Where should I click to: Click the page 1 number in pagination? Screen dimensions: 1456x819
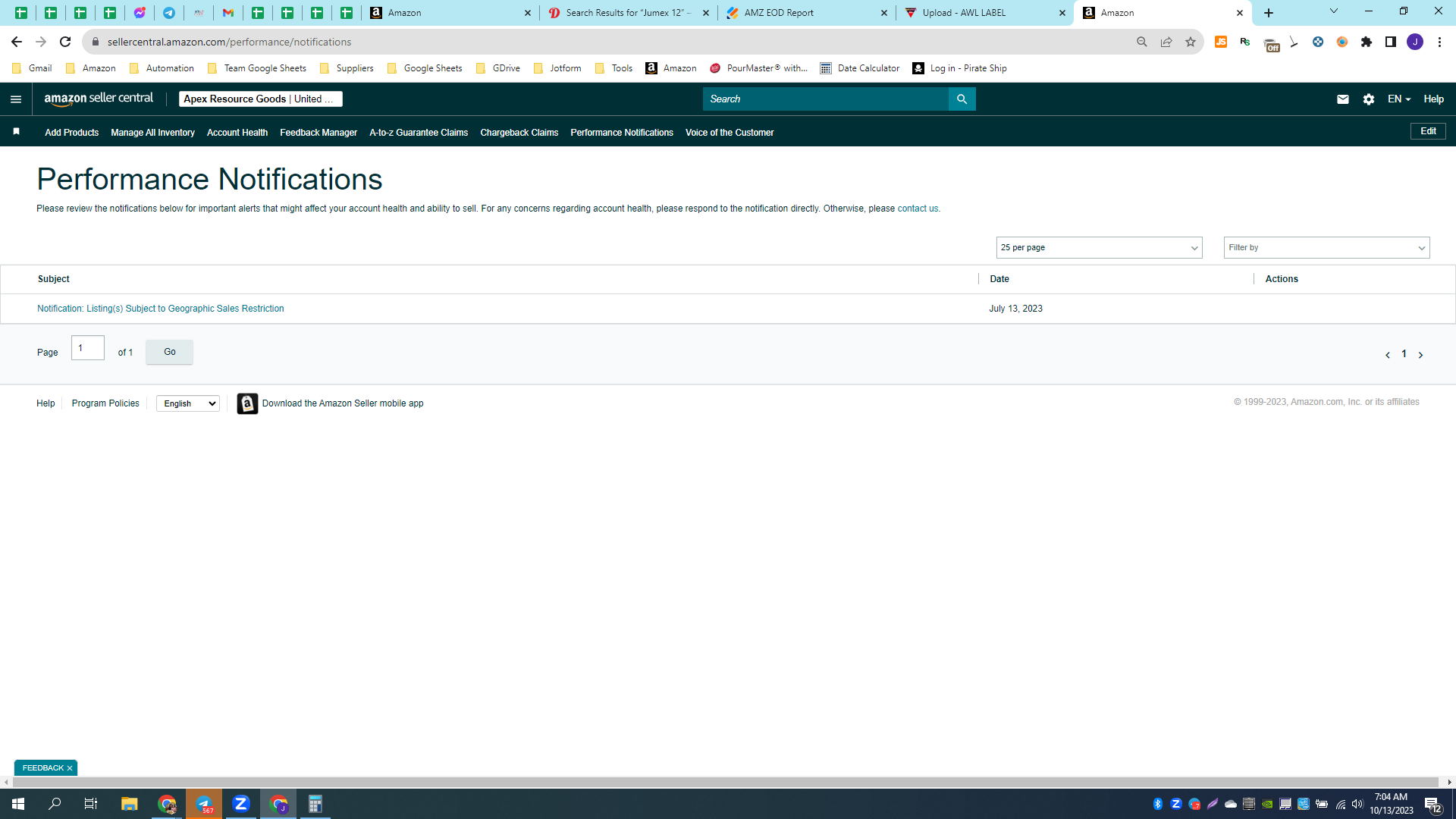pos(1404,354)
